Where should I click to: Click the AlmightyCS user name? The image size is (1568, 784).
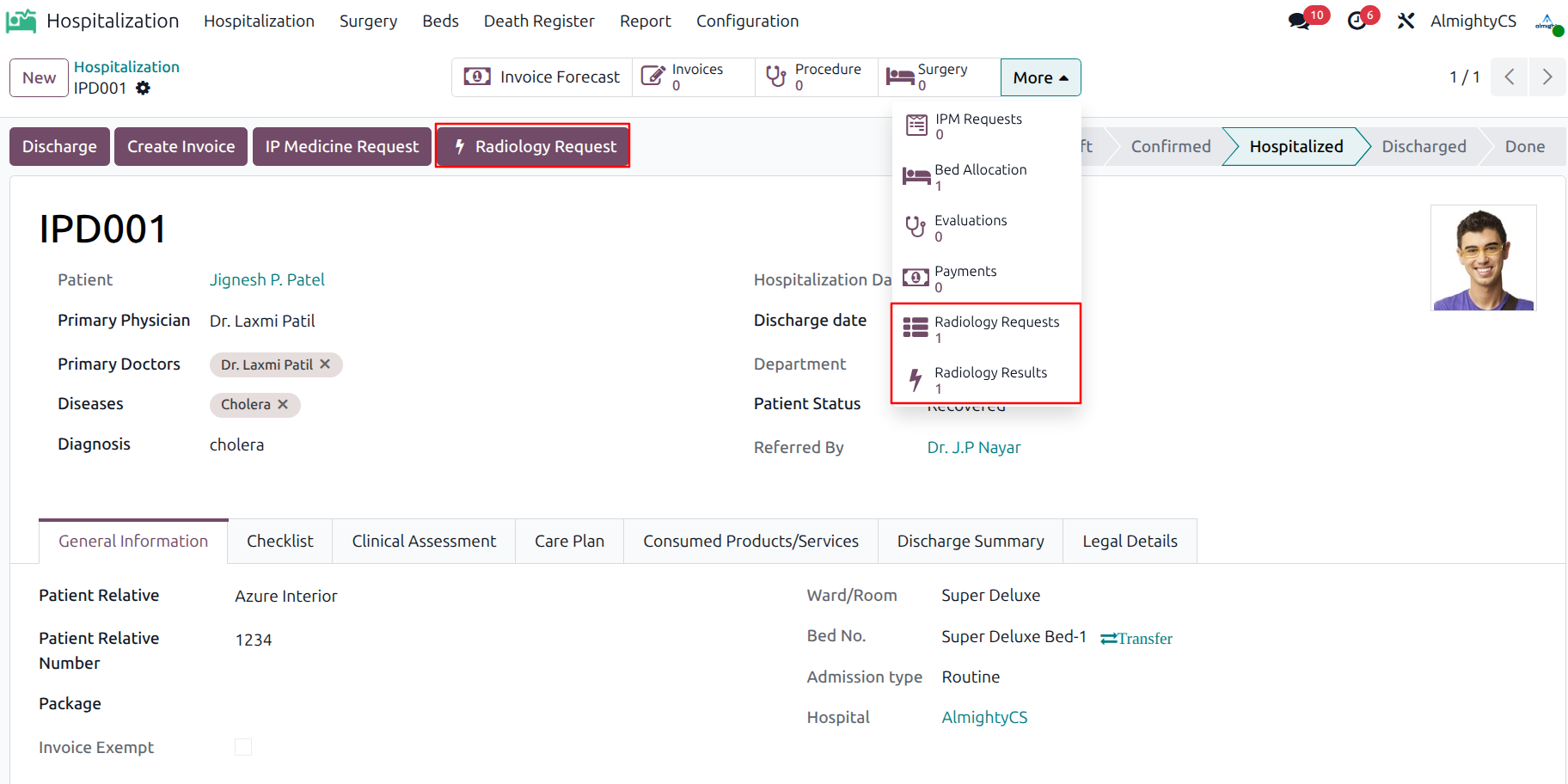1473,21
